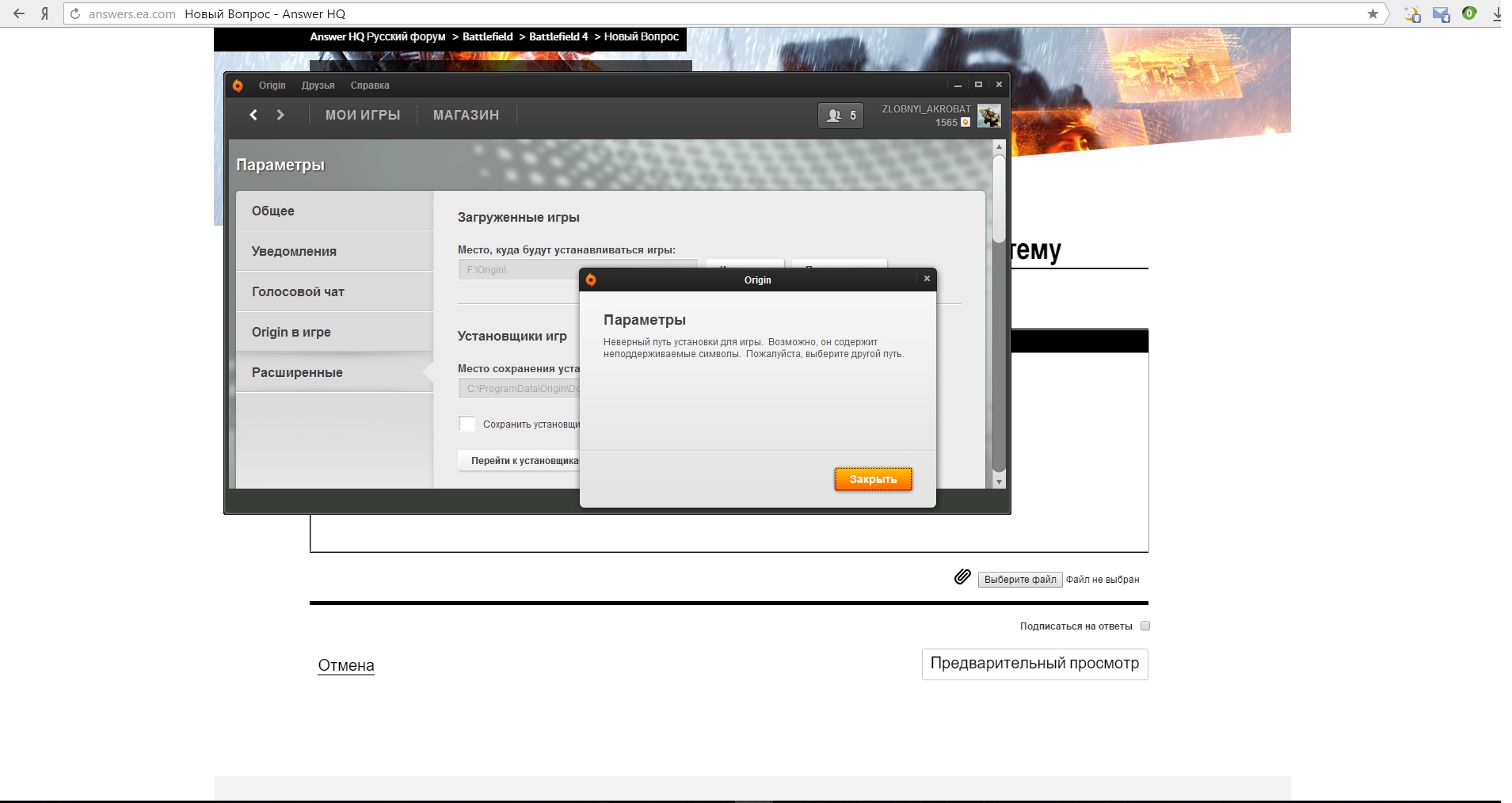Click the scrollbar down arrow in Origin

click(999, 481)
